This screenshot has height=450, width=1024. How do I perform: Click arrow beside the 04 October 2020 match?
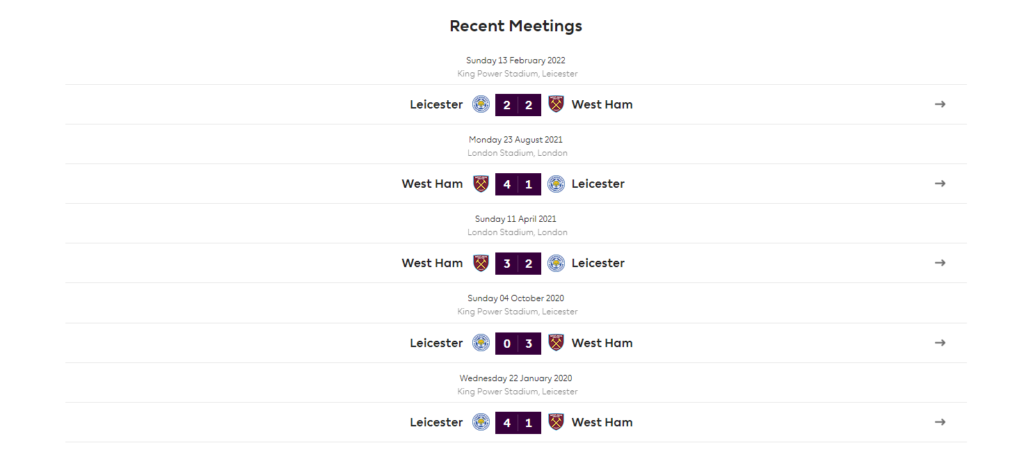[940, 342]
